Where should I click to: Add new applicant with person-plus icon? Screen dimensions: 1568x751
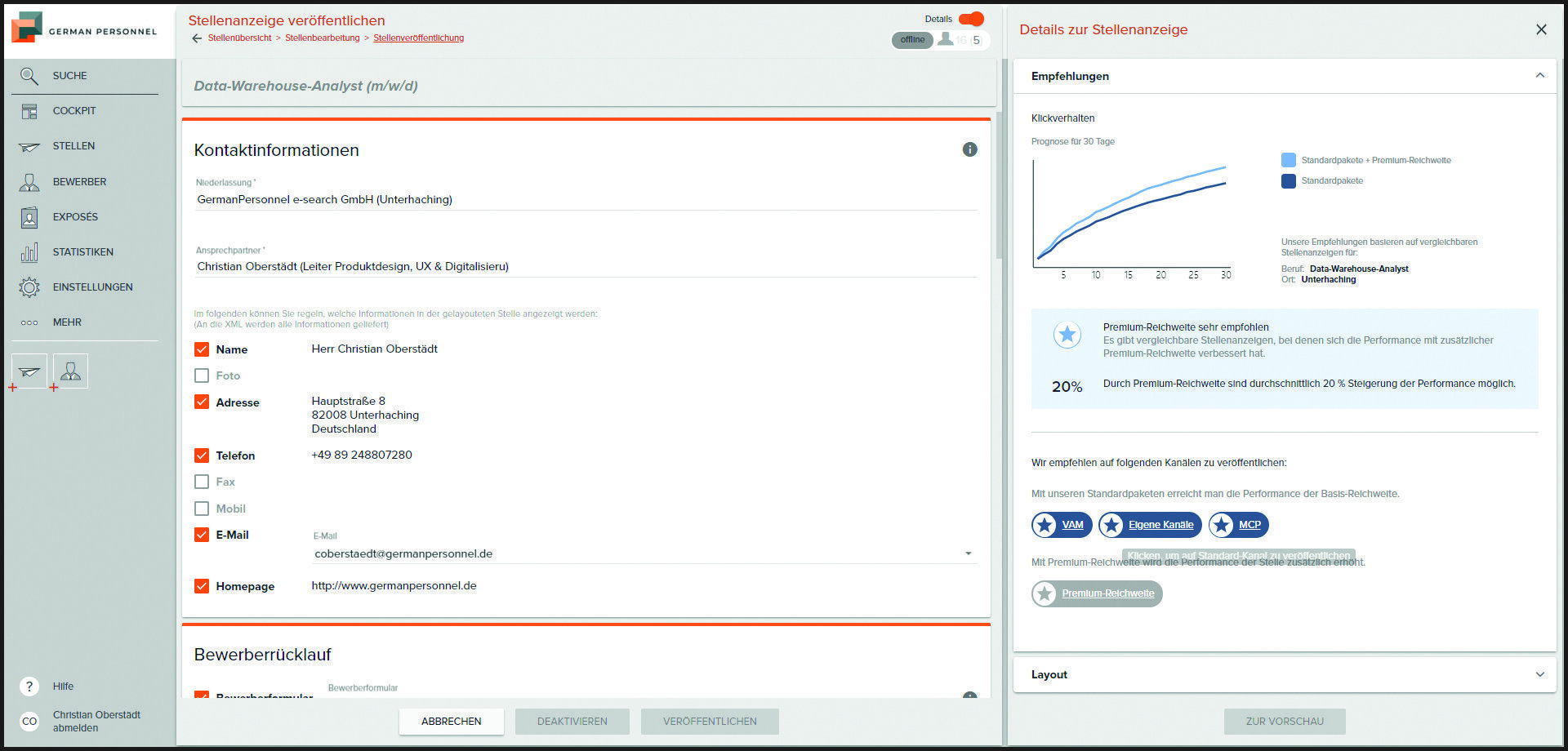tap(70, 371)
